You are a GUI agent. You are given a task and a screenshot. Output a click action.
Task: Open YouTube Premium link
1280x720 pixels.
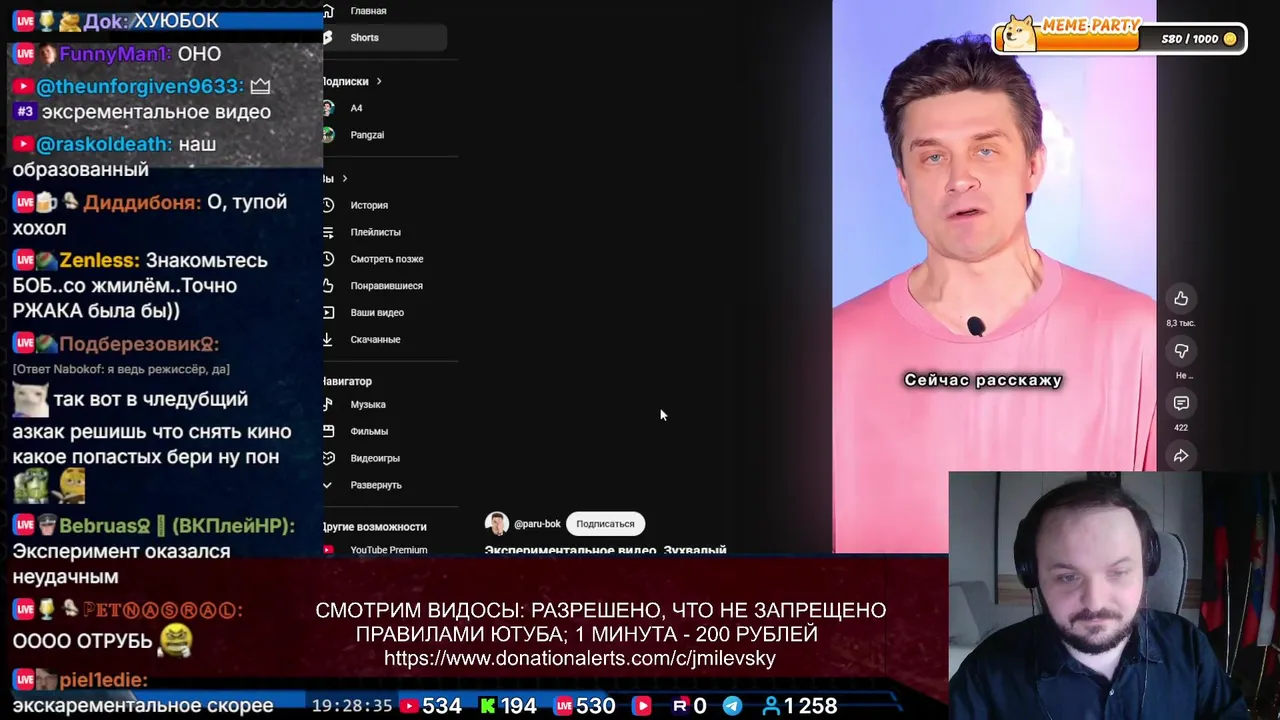point(389,550)
